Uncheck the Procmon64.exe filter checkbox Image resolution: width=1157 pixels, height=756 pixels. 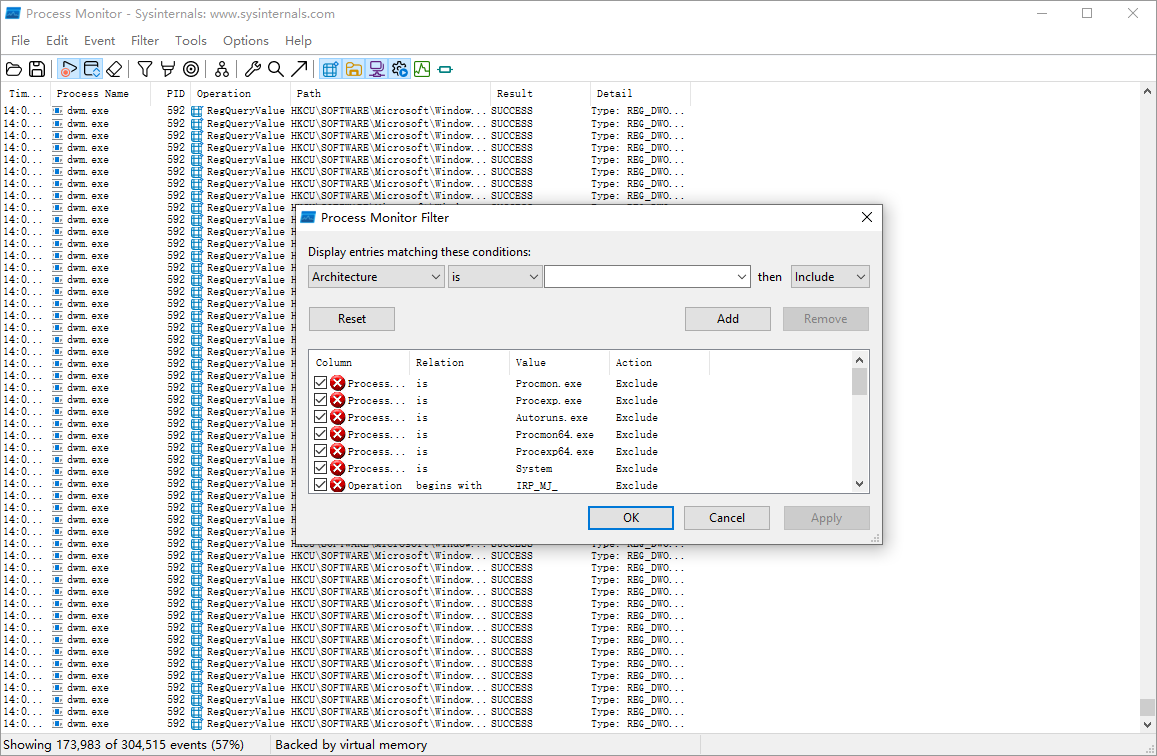point(320,434)
